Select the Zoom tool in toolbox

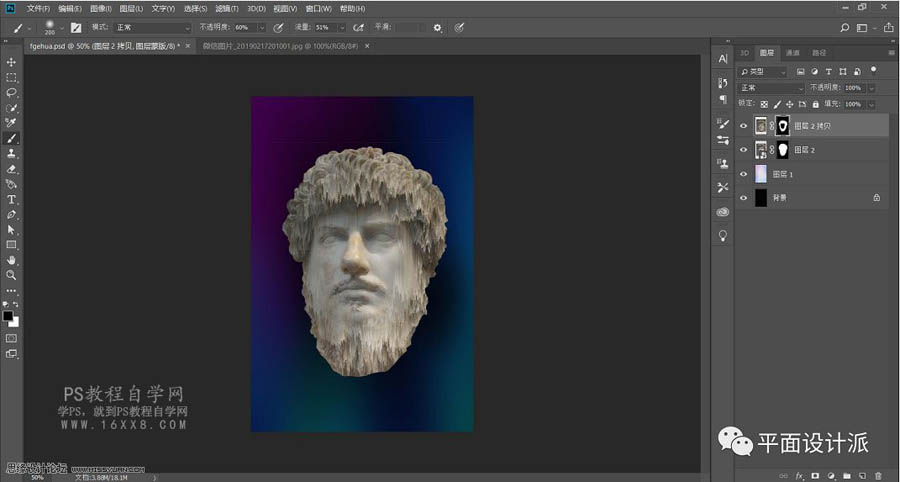(12, 275)
